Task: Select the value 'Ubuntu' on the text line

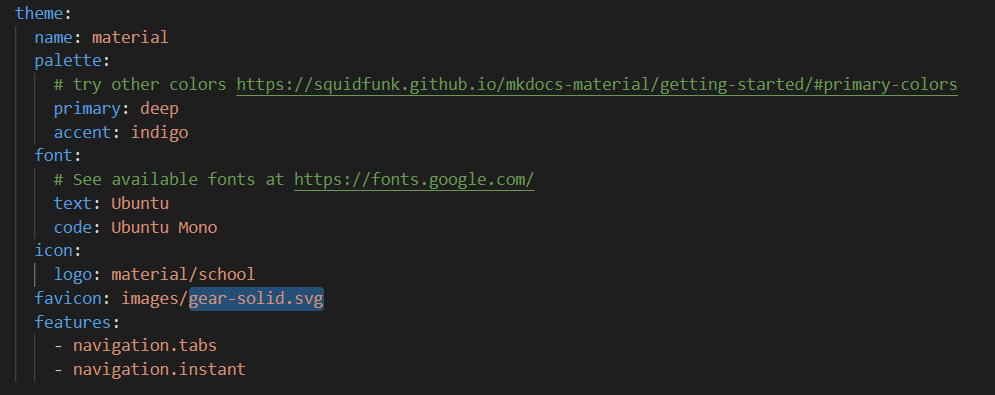Action: click(x=140, y=203)
